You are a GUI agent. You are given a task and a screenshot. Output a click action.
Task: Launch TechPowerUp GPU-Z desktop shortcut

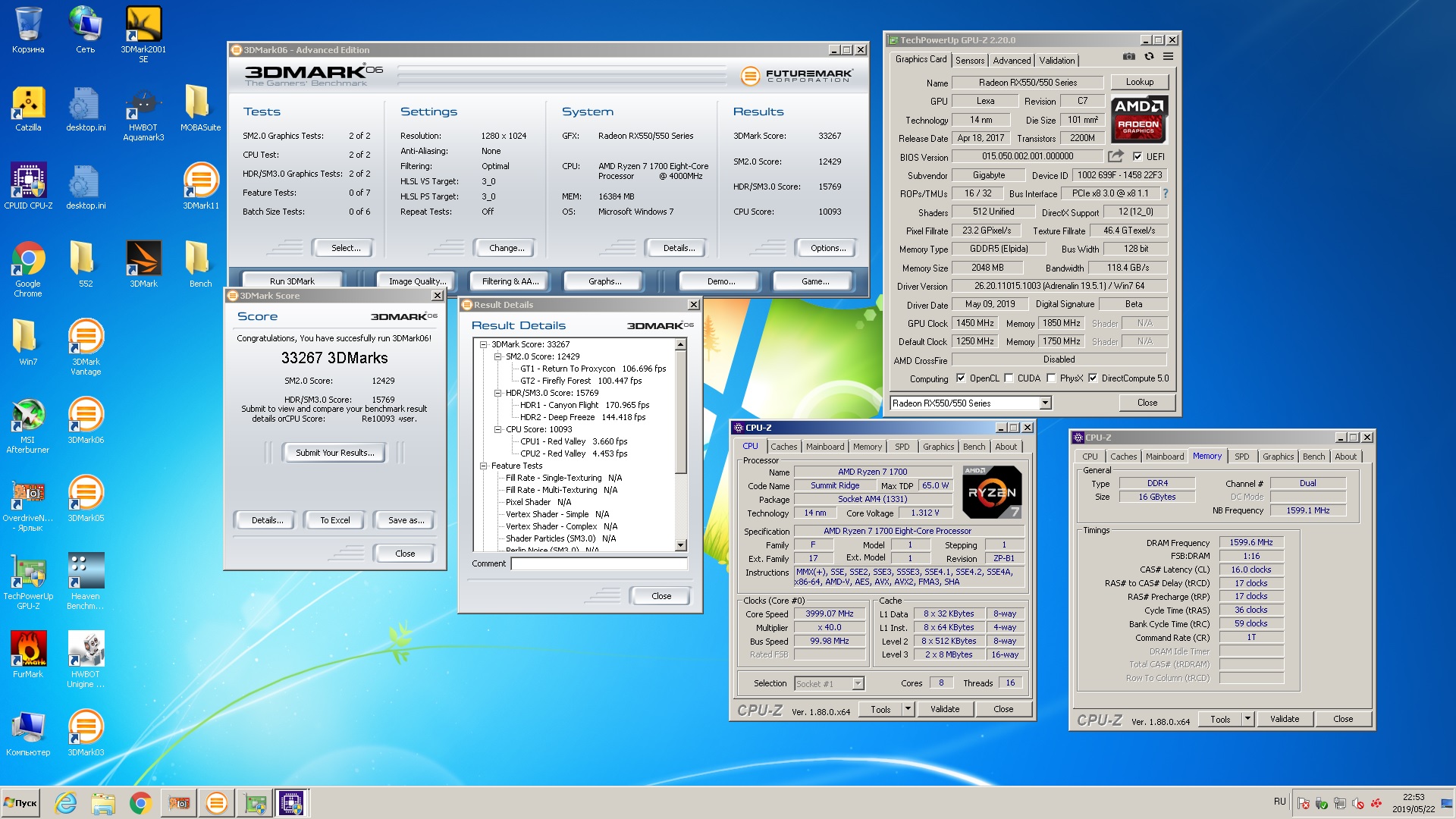point(28,582)
